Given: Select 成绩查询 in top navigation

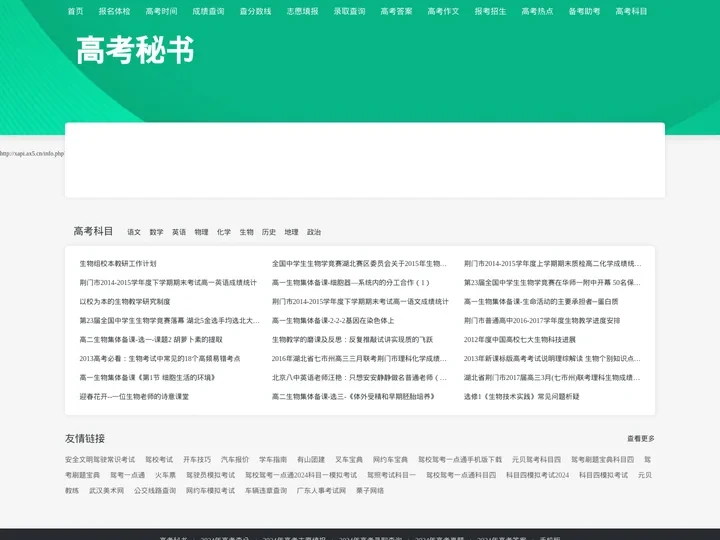Looking at the screenshot, I should pos(208,11).
